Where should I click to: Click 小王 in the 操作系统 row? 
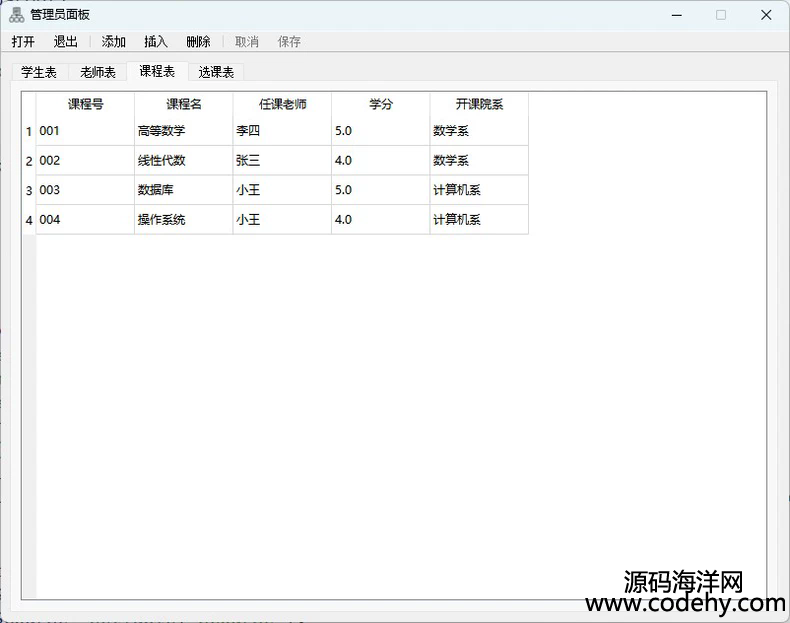282,220
